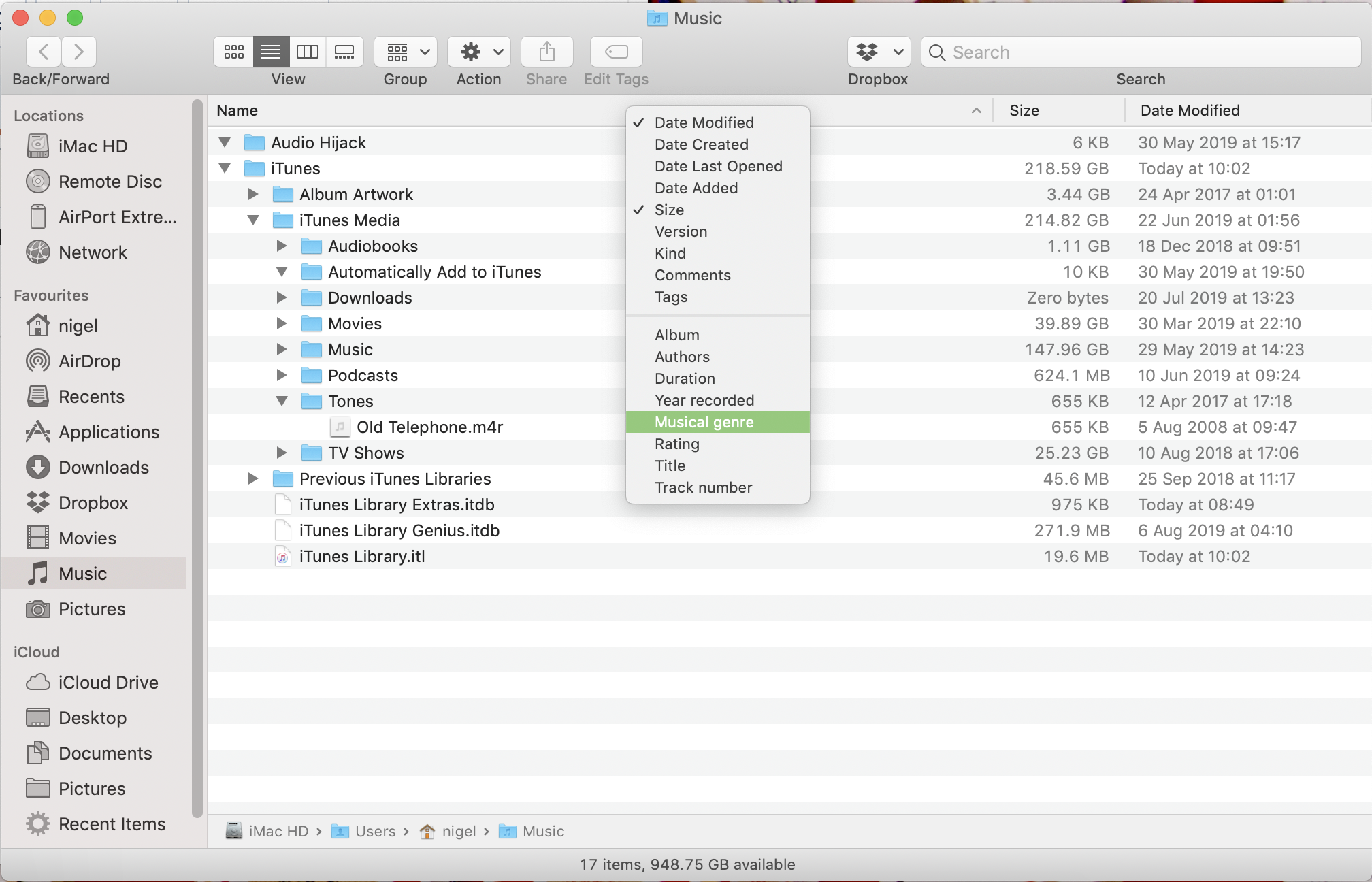Expand the Audiobooks folder
The image size is (1372, 882).
(282, 246)
